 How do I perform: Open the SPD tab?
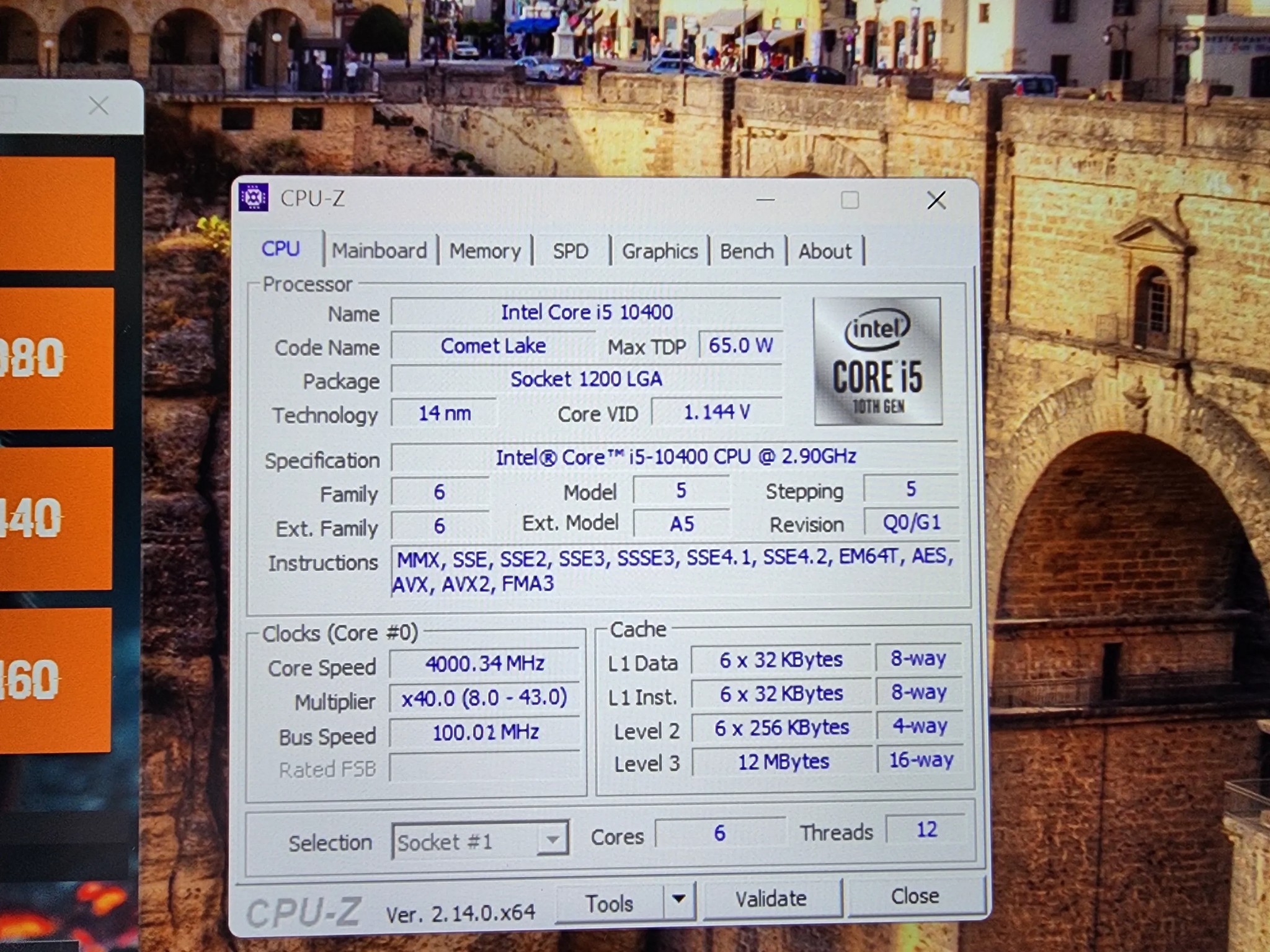pyautogui.click(x=571, y=251)
